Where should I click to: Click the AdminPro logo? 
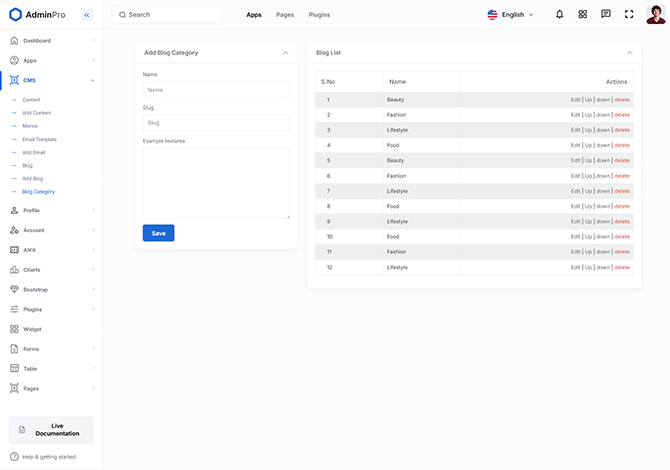[x=44, y=15]
